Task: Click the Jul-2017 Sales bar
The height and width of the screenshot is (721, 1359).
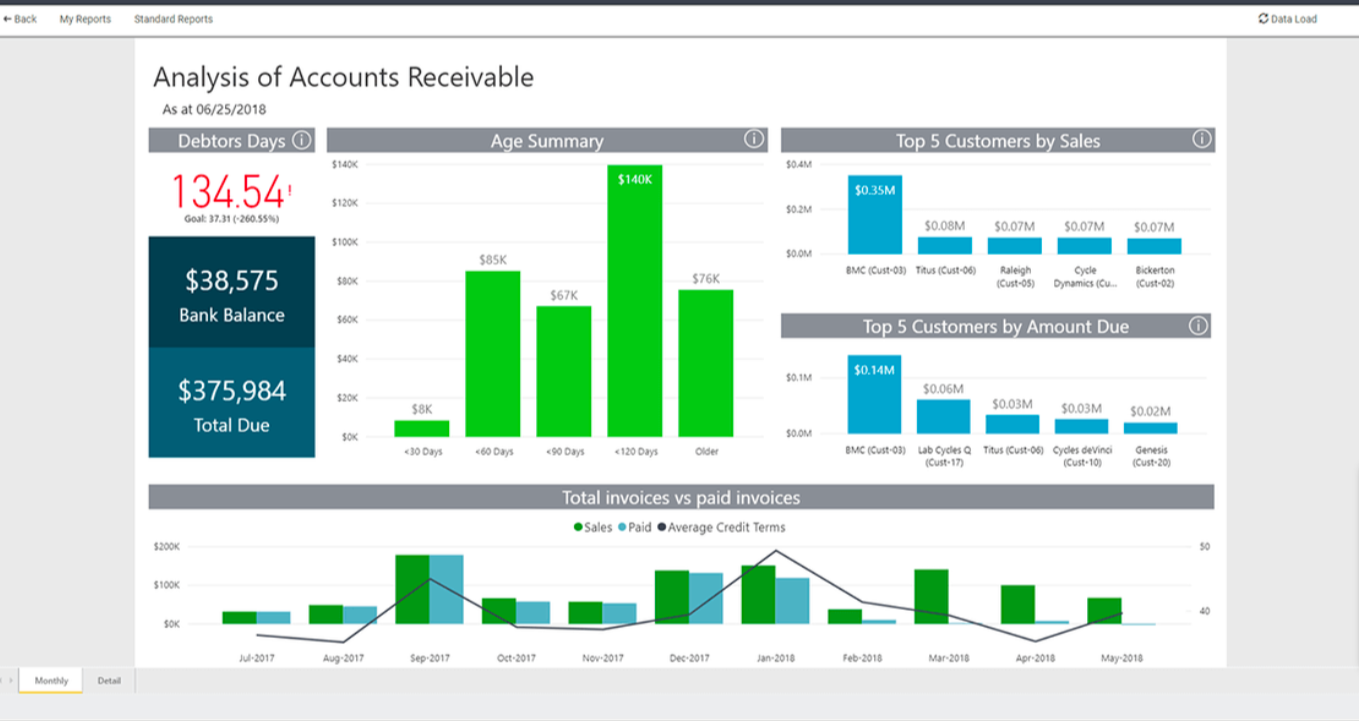Action: (x=239, y=618)
